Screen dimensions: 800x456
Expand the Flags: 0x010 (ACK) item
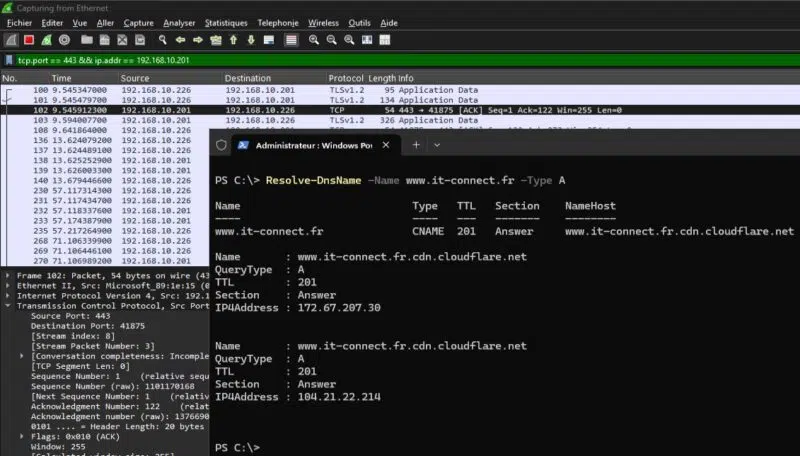tap(21, 437)
